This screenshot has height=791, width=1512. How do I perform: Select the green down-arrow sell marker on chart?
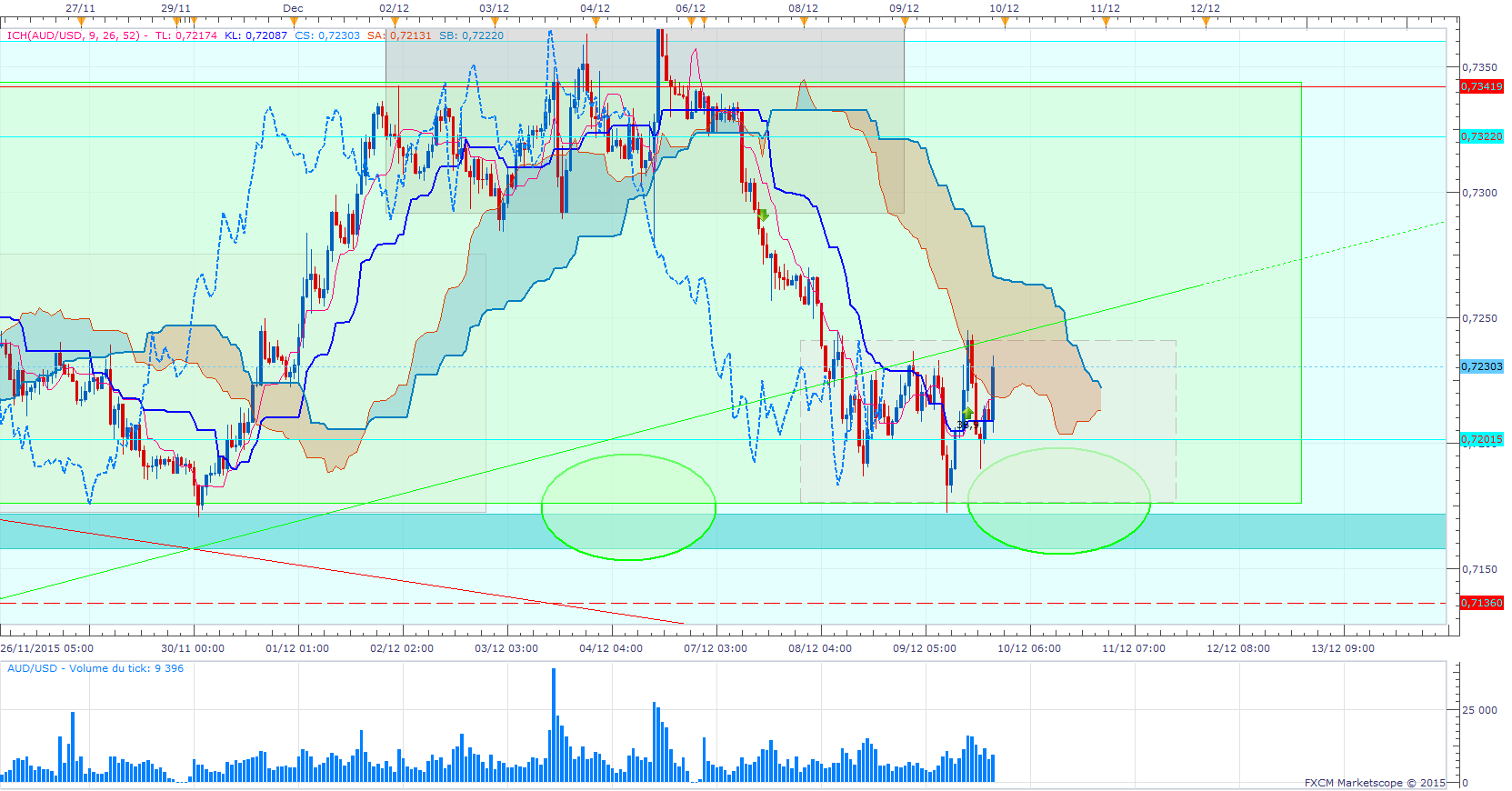[764, 215]
